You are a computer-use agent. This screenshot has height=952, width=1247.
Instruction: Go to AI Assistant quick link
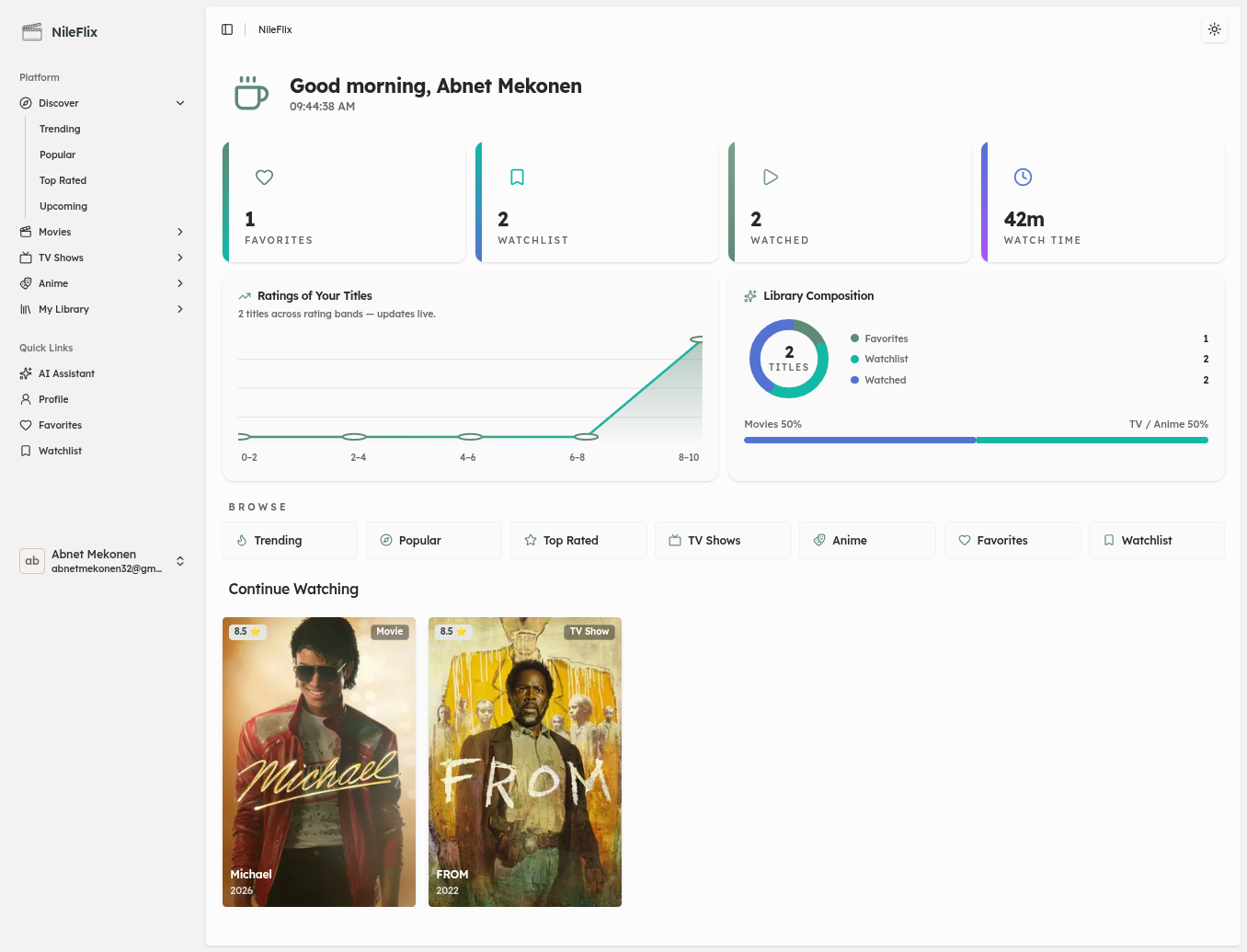coord(103,373)
